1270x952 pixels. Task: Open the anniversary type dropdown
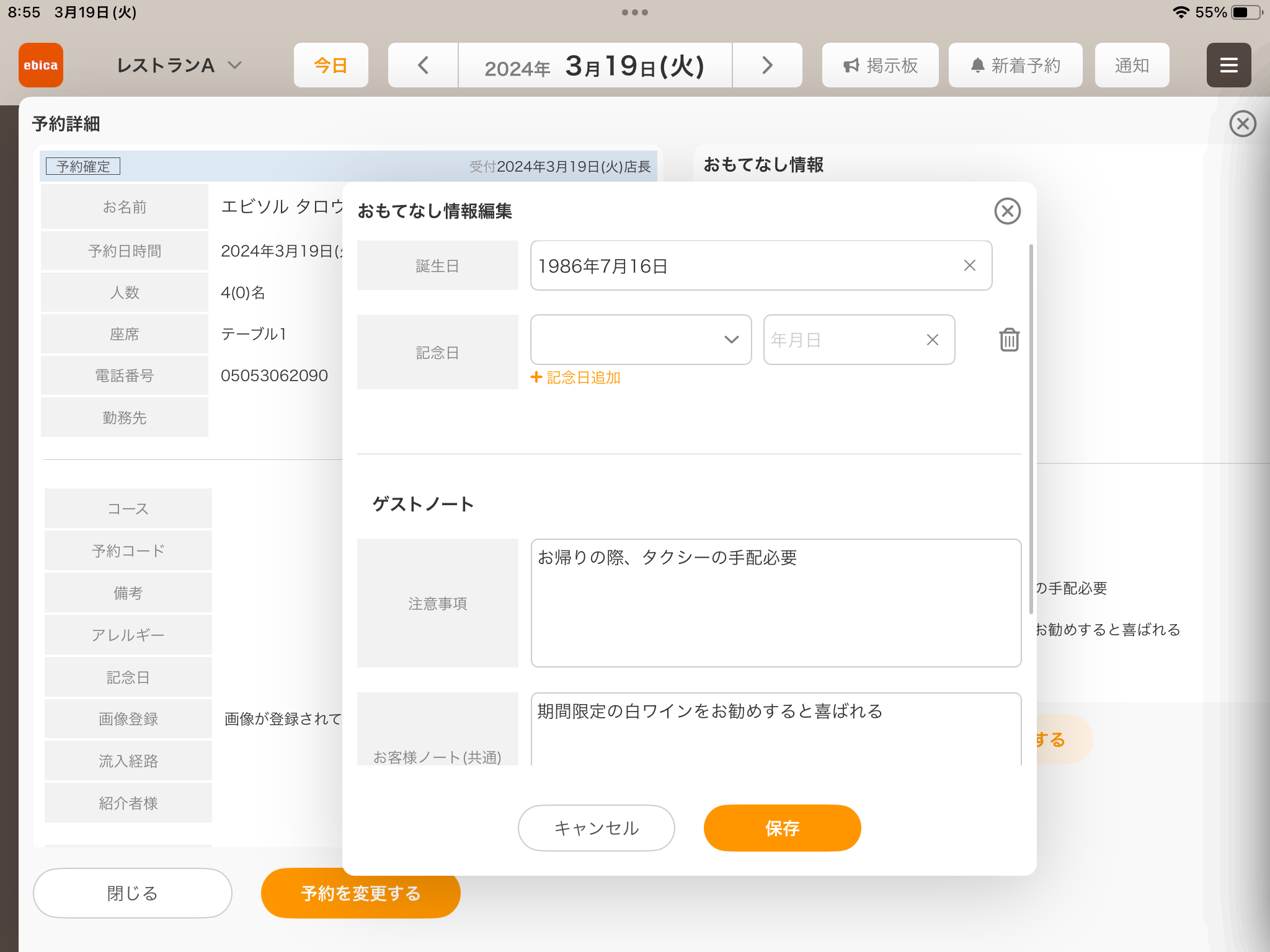641,340
